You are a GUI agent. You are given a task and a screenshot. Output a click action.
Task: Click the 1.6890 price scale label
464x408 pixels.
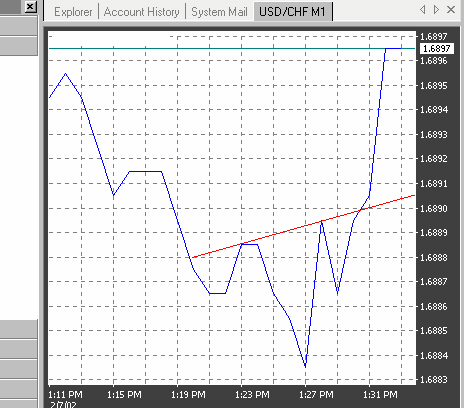[x=434, y=209]
